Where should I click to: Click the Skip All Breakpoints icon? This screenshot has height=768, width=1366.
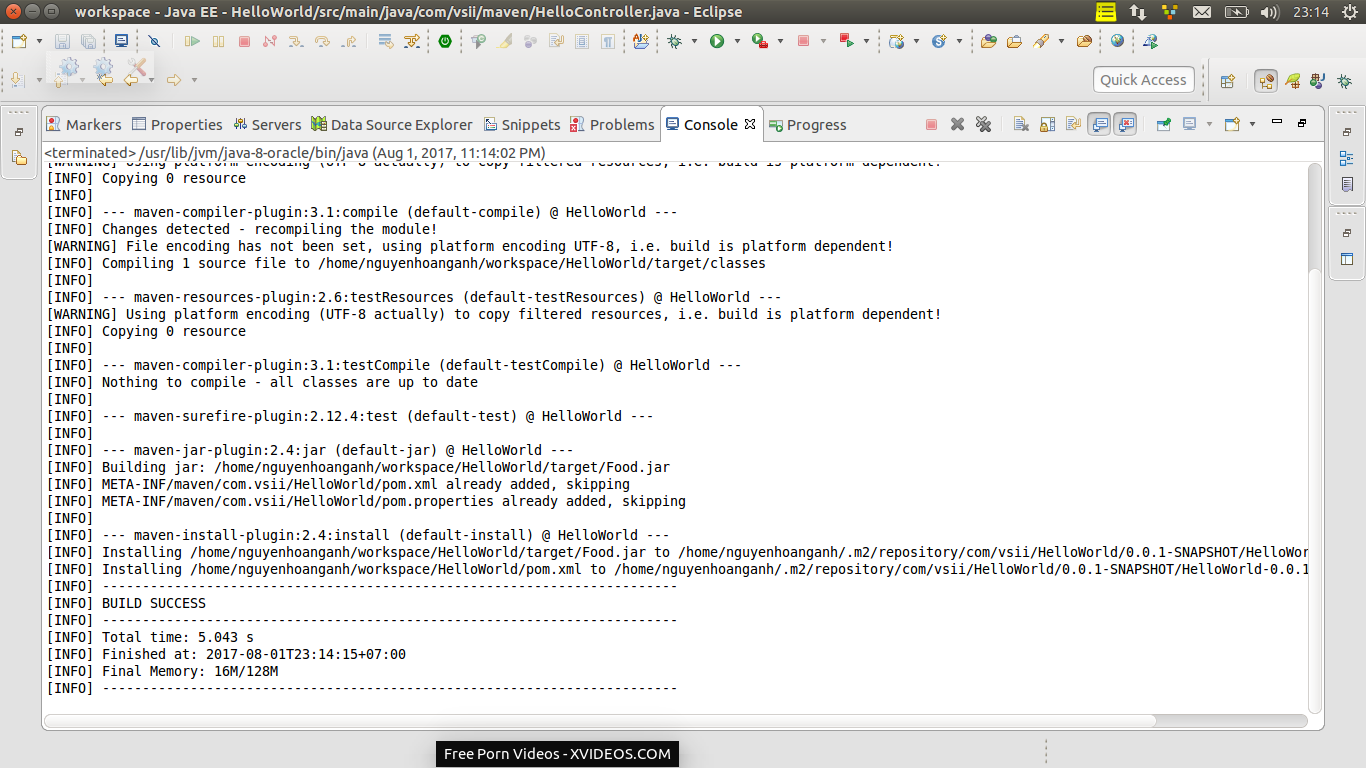point(154,41)
